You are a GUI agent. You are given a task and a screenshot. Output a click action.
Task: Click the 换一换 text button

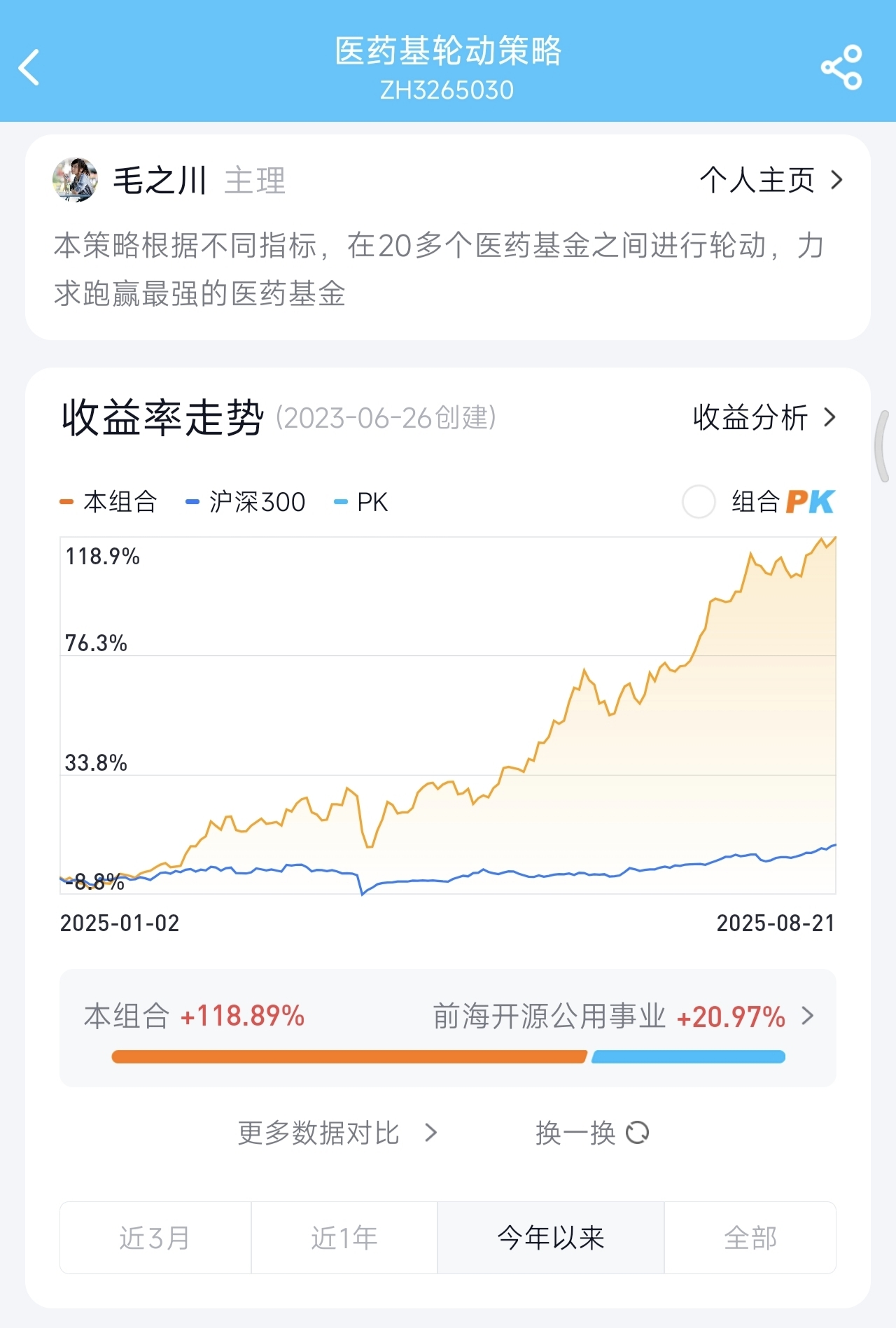tap(575, 1132)
